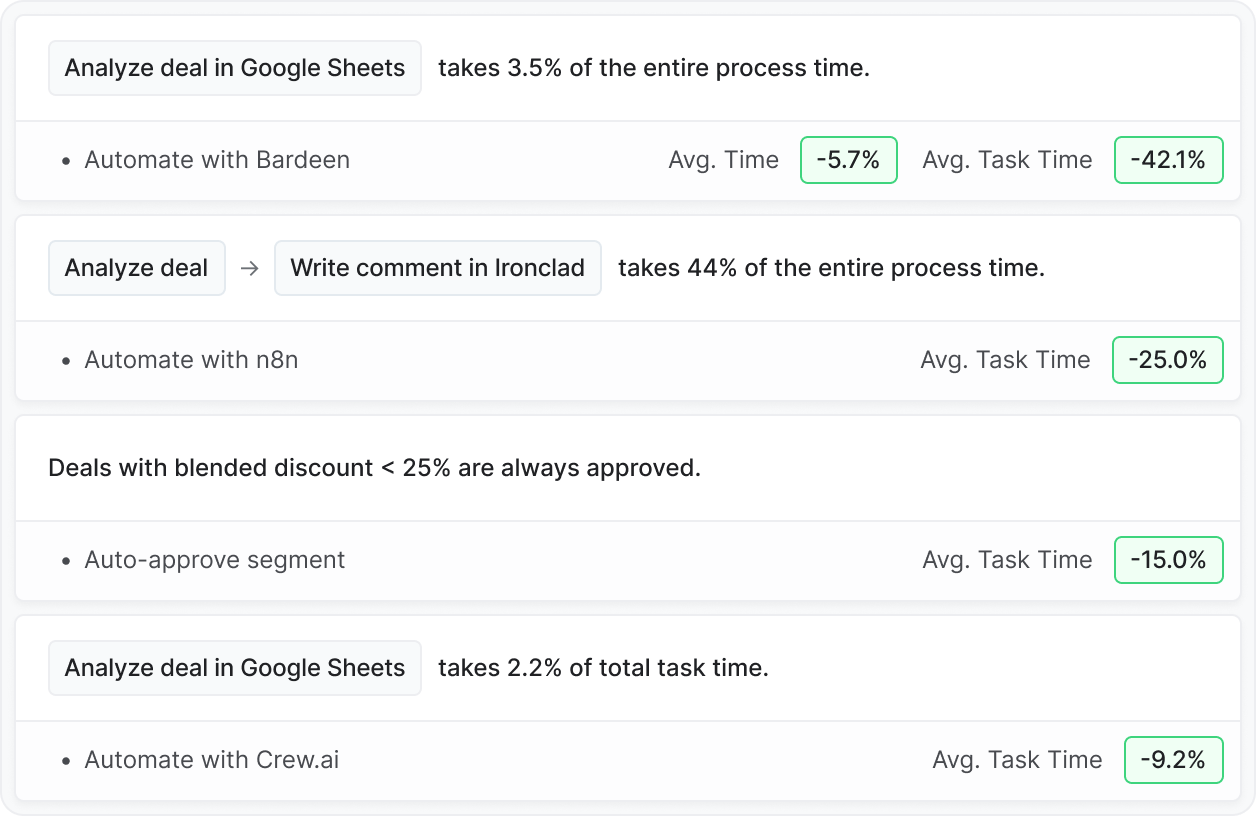Viewport: 1256px width, 816px height.
Task: Open the Automate with Bardeen suggestion
Action: pos(216,160)
